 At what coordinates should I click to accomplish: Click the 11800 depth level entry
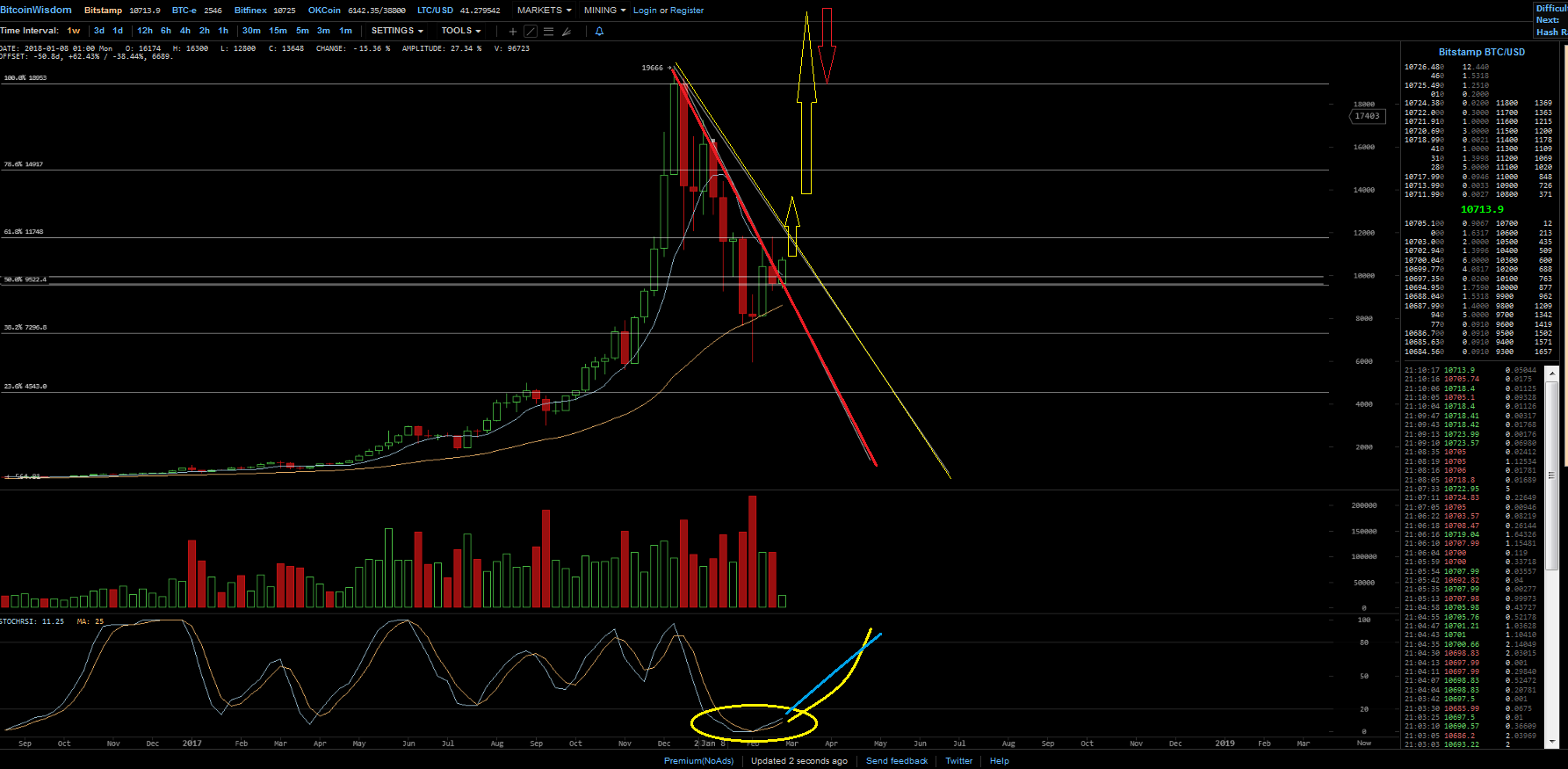click(x=1524, y=103)
